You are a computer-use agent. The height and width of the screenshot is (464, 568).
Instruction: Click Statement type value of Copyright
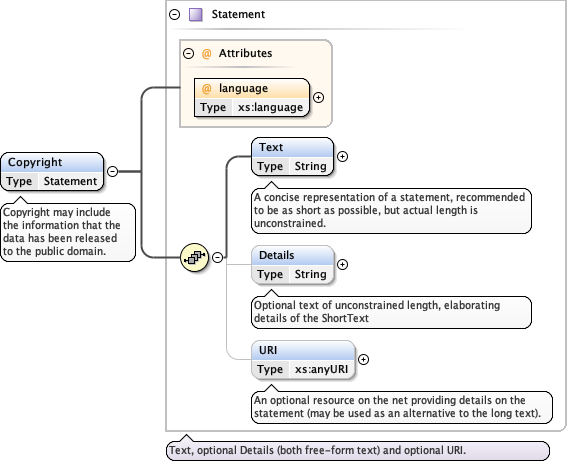(70, 181)
